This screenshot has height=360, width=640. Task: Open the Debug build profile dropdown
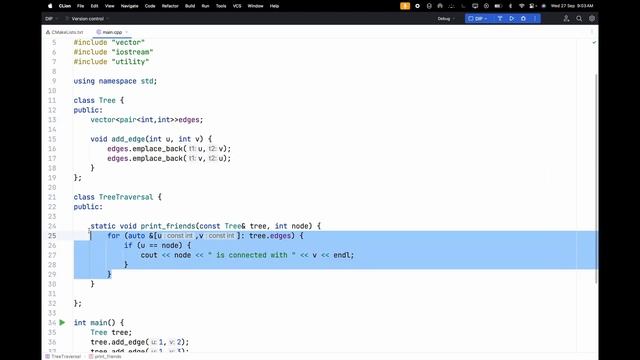click(x=446, y=19)
